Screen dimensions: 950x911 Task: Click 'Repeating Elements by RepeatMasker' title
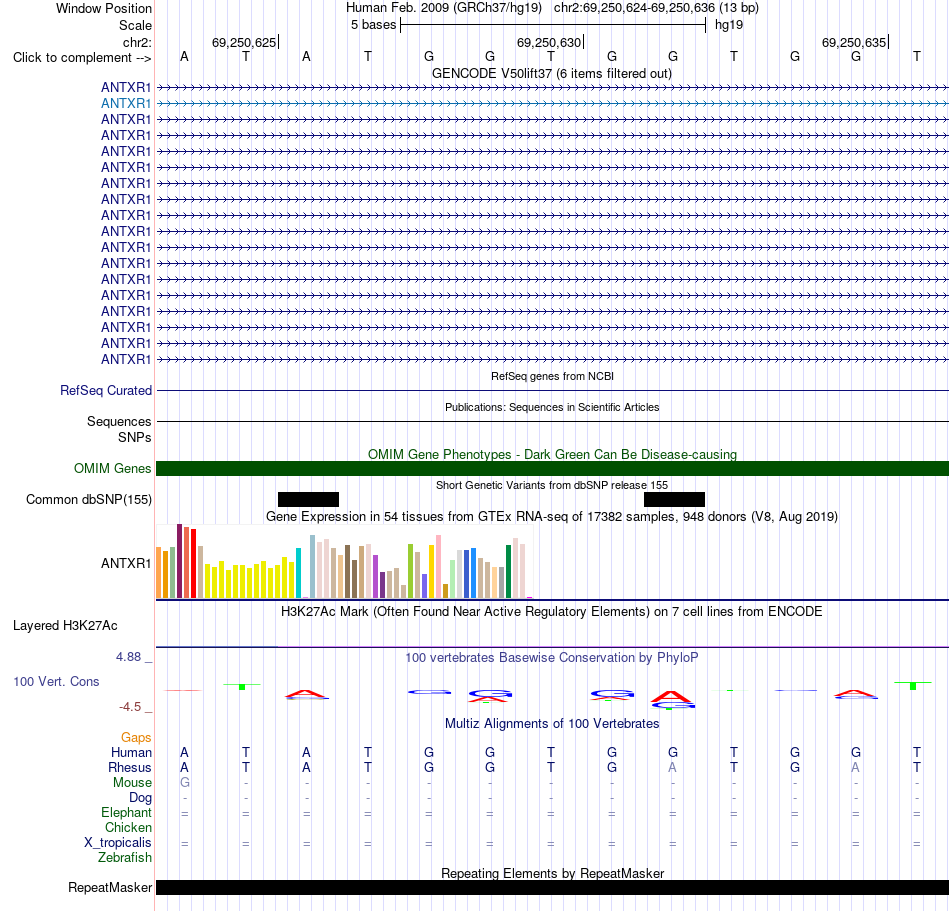tap(552, 873)
